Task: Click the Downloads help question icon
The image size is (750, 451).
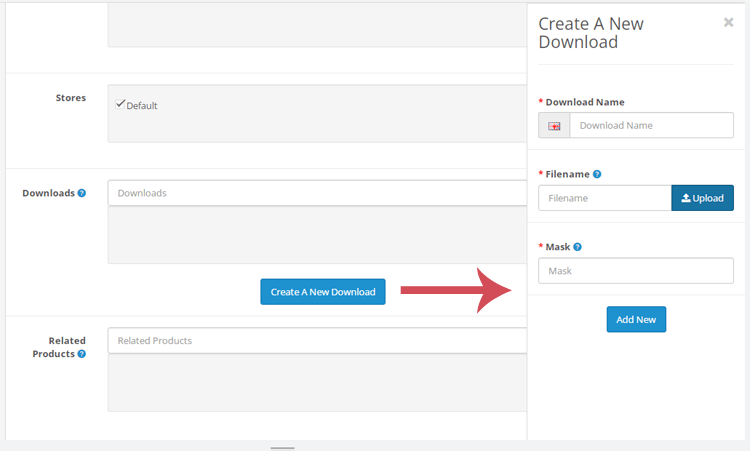Action: (82, 193)
